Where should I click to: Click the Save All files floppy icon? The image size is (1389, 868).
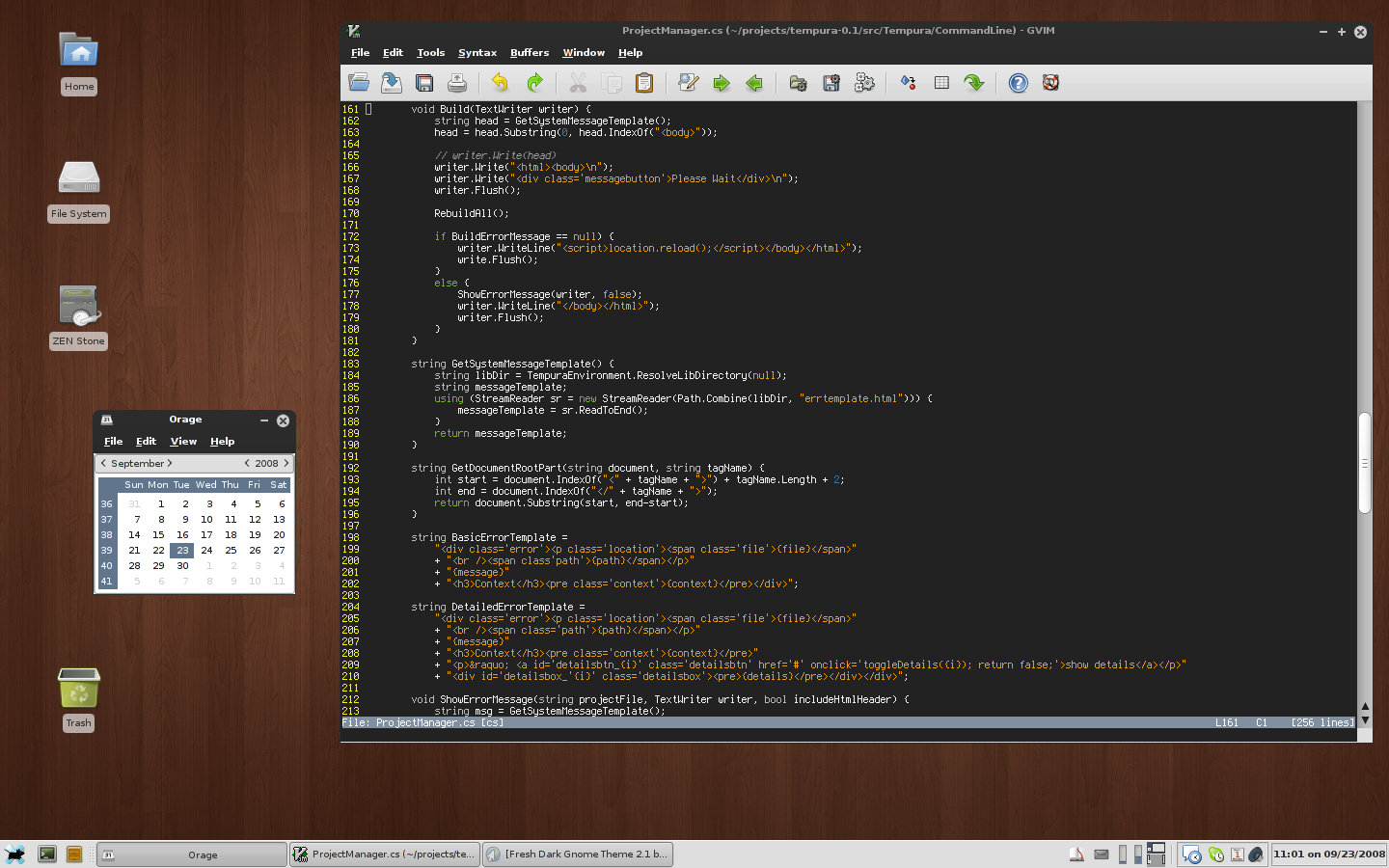pyautogui.click(x=424, y=83)
